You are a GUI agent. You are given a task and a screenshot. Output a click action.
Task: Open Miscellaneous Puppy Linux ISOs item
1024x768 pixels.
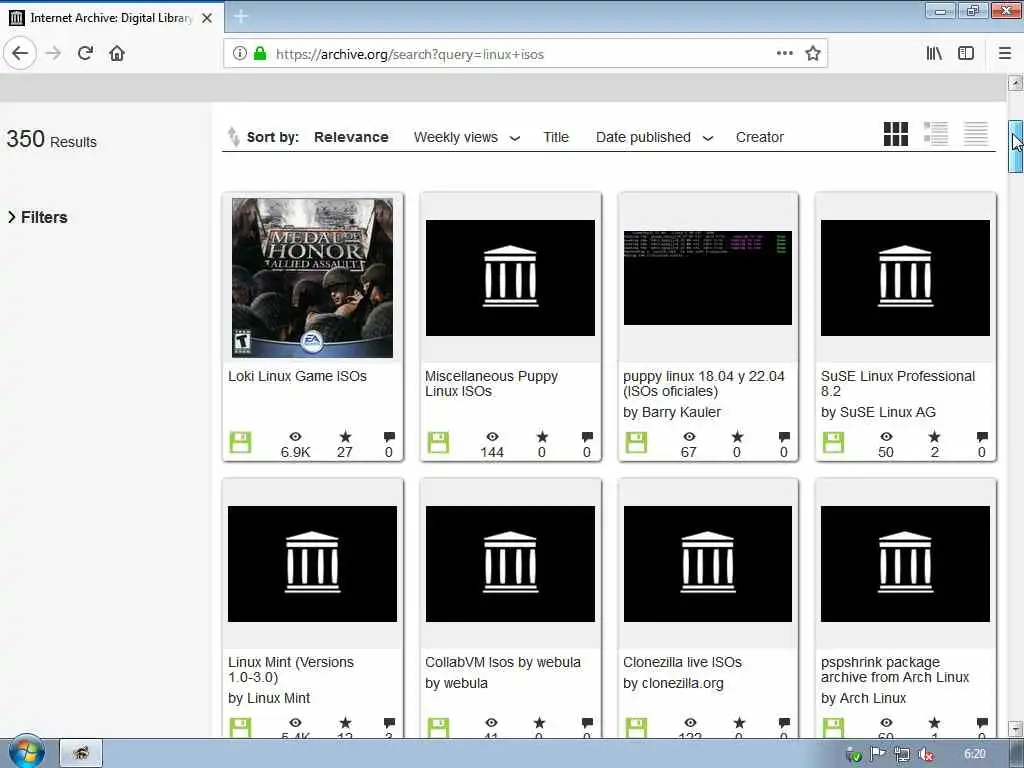491,383
